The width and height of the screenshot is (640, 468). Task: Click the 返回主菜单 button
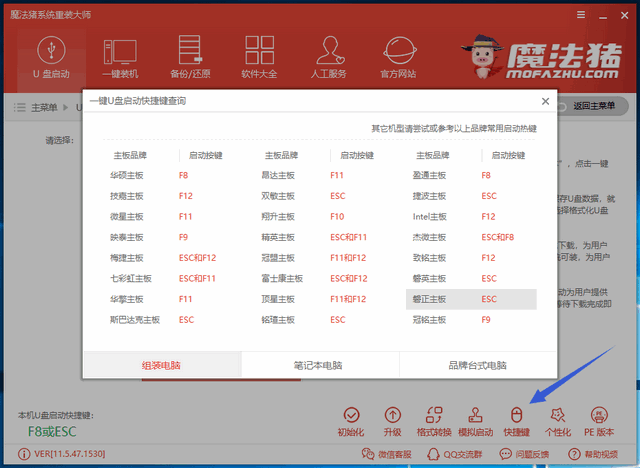coord(596,107)
